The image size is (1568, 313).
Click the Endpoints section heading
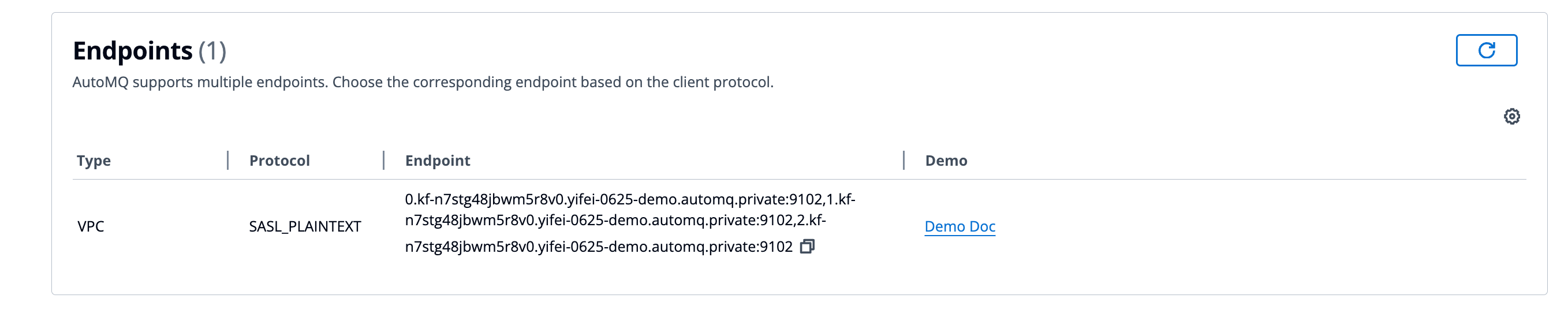click(x=133, y=51)
